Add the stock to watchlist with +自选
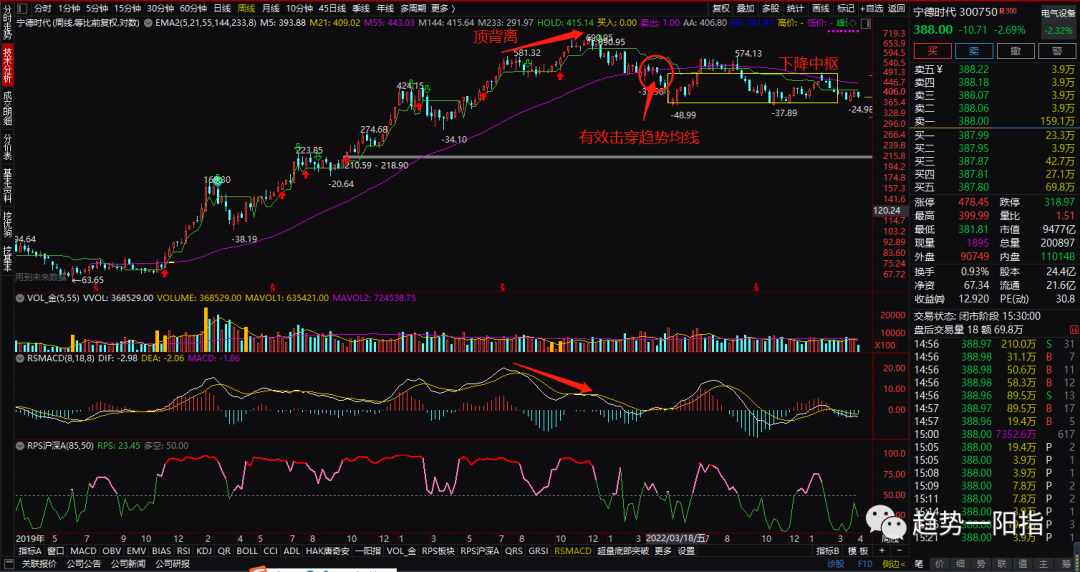This screenshot has height=572, width=1080. (x=870, y=8)
